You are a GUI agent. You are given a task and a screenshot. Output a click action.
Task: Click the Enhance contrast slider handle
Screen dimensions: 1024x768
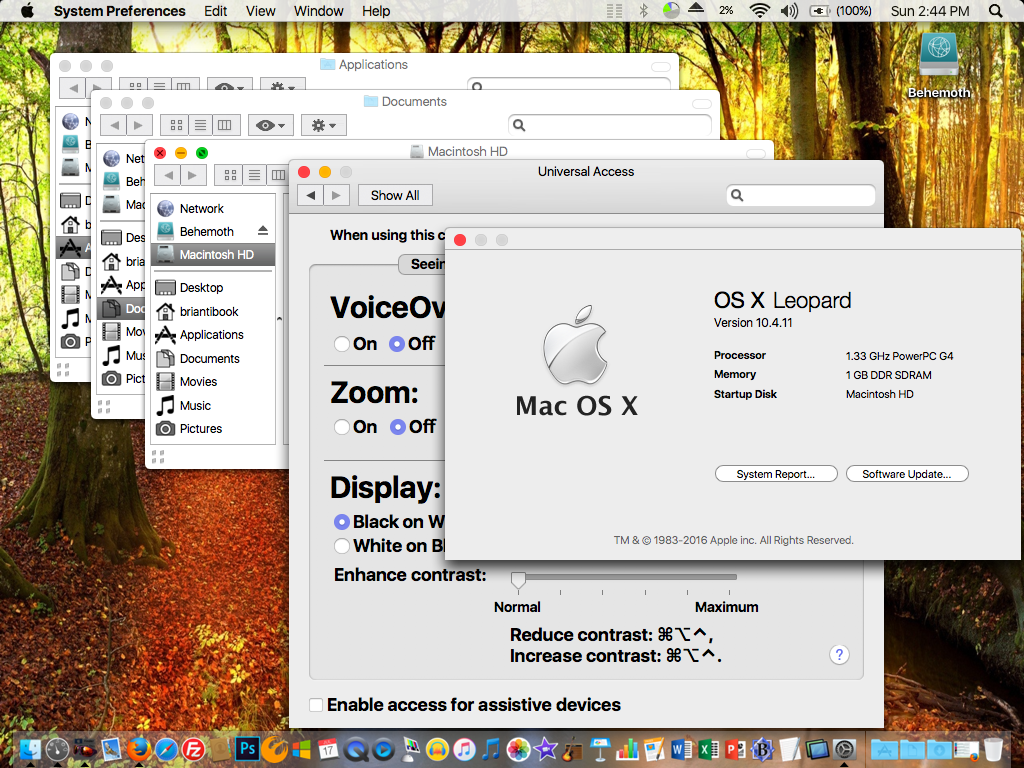click(x=519, y=580)
